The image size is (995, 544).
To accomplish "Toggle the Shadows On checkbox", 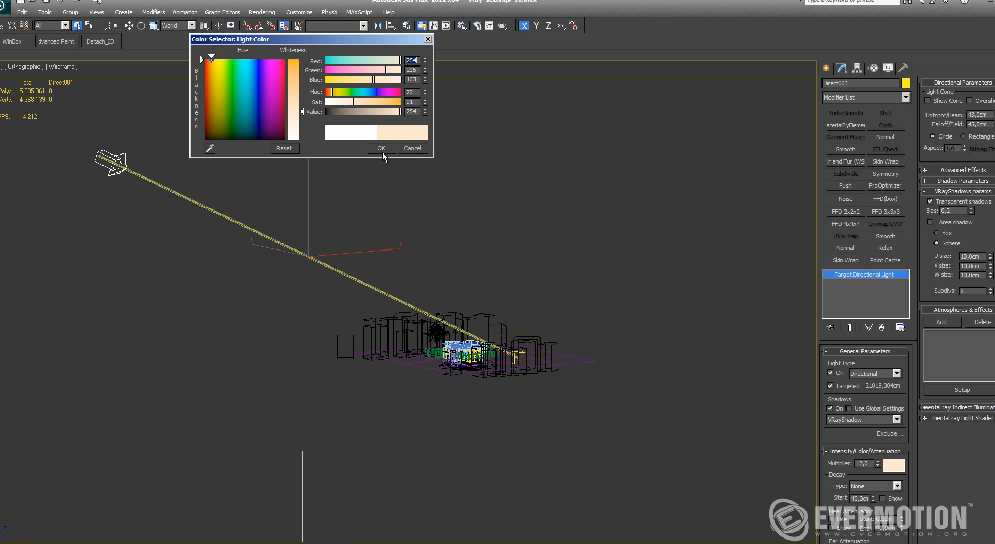I will tap(830, 408).
